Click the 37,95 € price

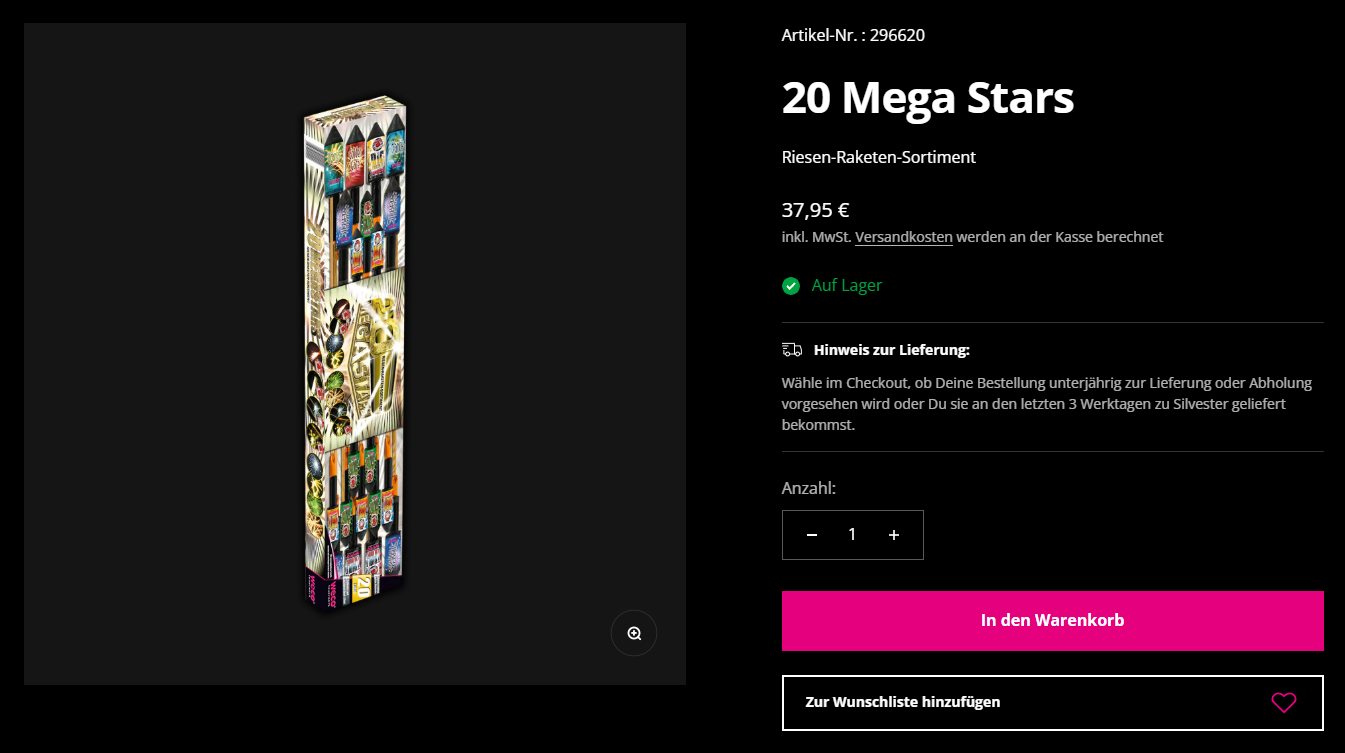pyautogui.click(x=815, y=210)
